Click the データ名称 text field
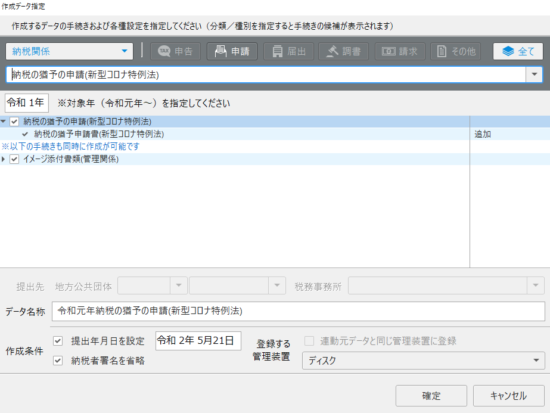 (298, 311)
